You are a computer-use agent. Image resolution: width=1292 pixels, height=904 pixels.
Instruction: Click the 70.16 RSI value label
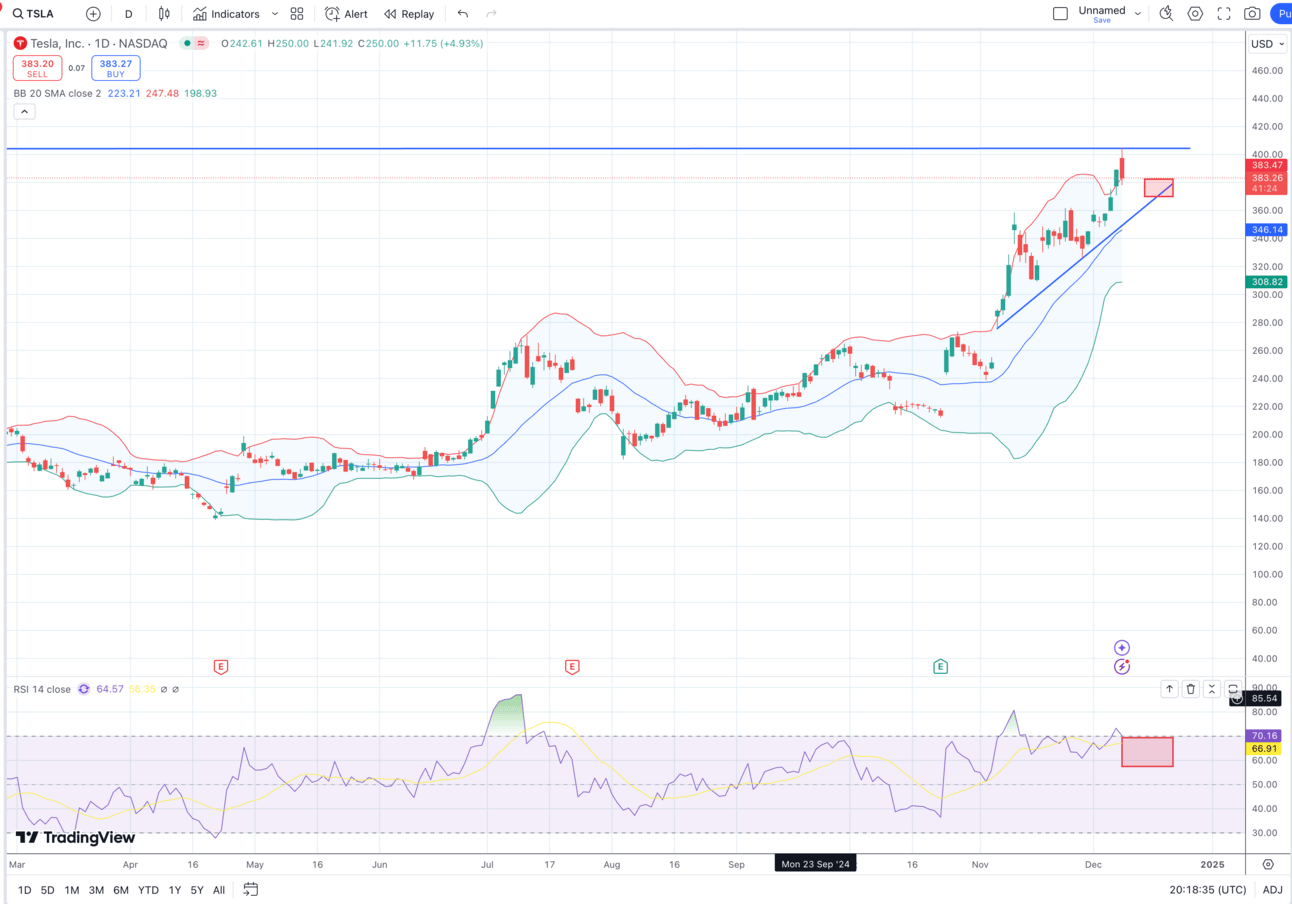click(1265, 736)
